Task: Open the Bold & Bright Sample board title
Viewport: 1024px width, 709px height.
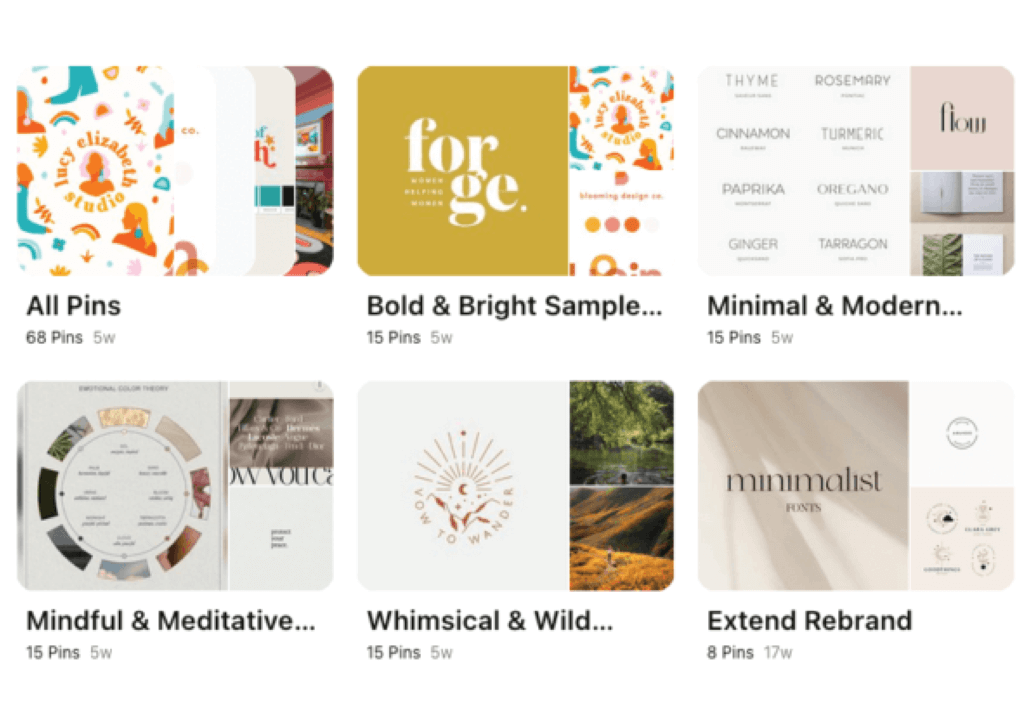Action: point(515,306)
